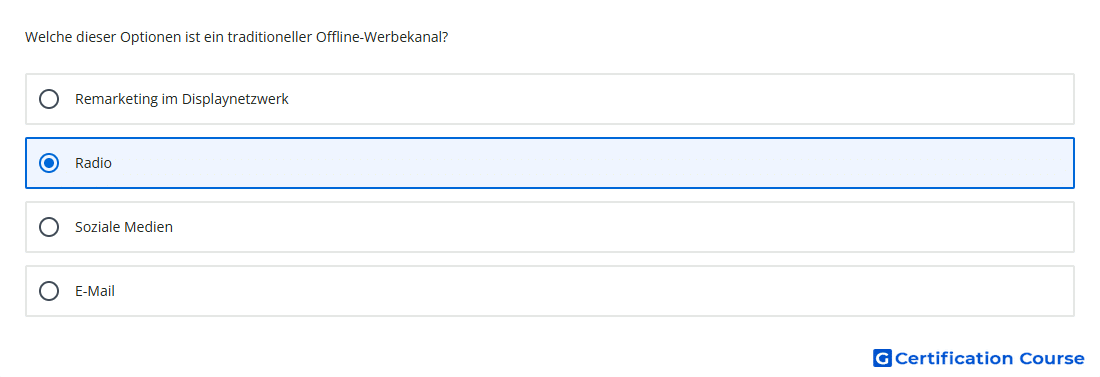Click the 'Radio' answer label text
Screen dimensions: 1100x377
[x=93, y=163]
